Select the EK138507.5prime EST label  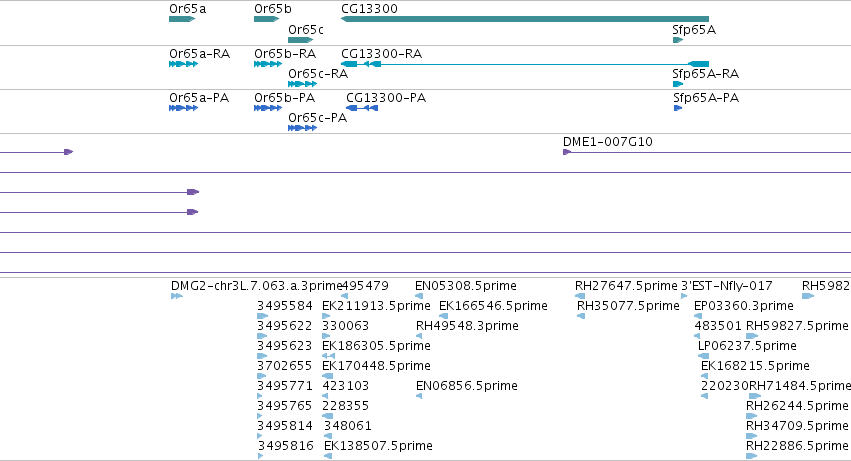[378, 446]
